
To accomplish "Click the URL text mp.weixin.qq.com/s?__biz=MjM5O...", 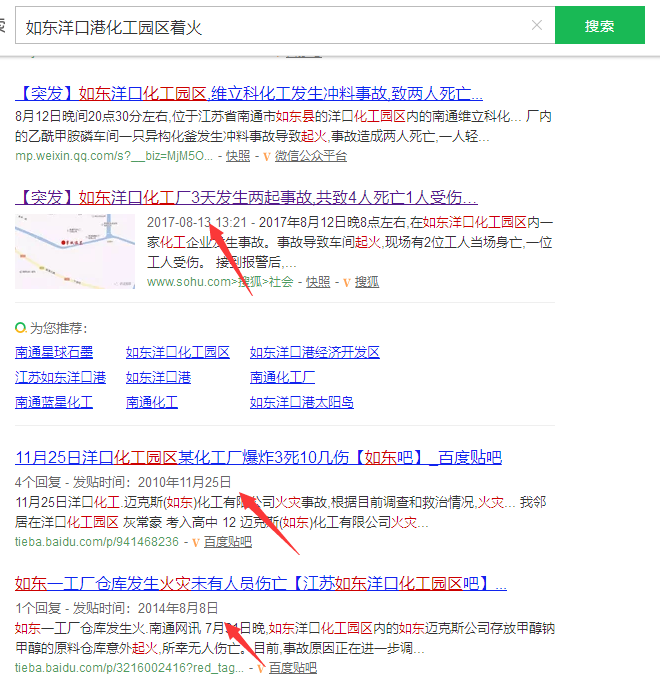I will point(114,156).
